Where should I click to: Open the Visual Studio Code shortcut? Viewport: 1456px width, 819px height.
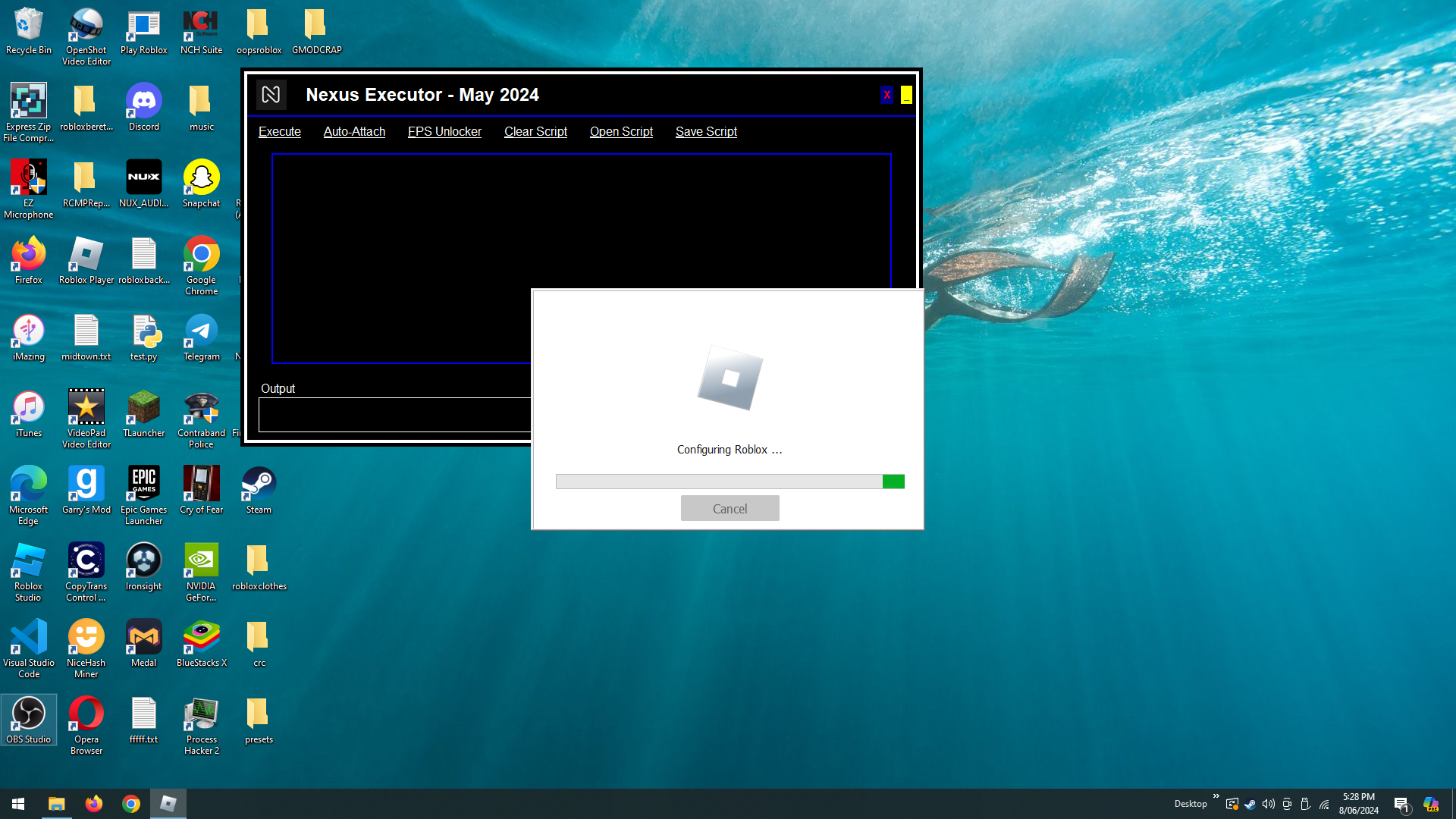point(28,638)
